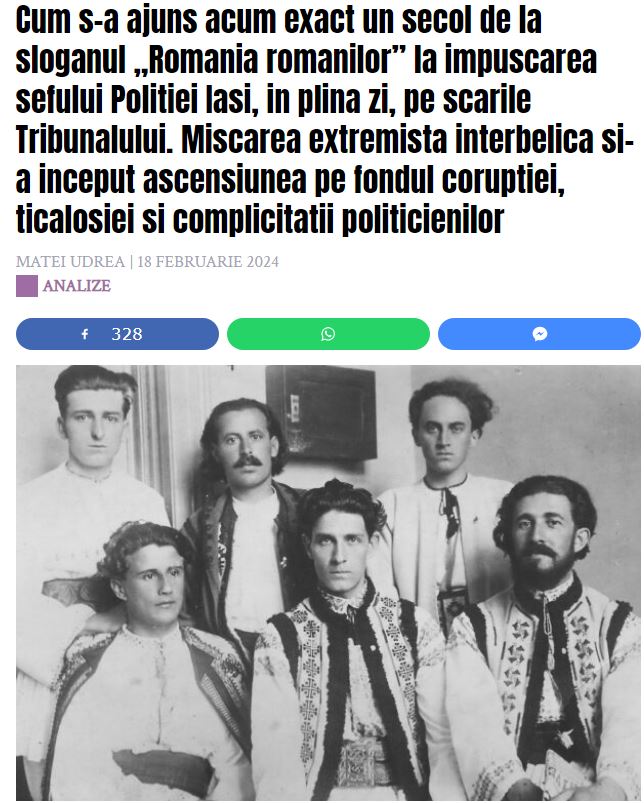Click the purple square category marker

[27, 286]
